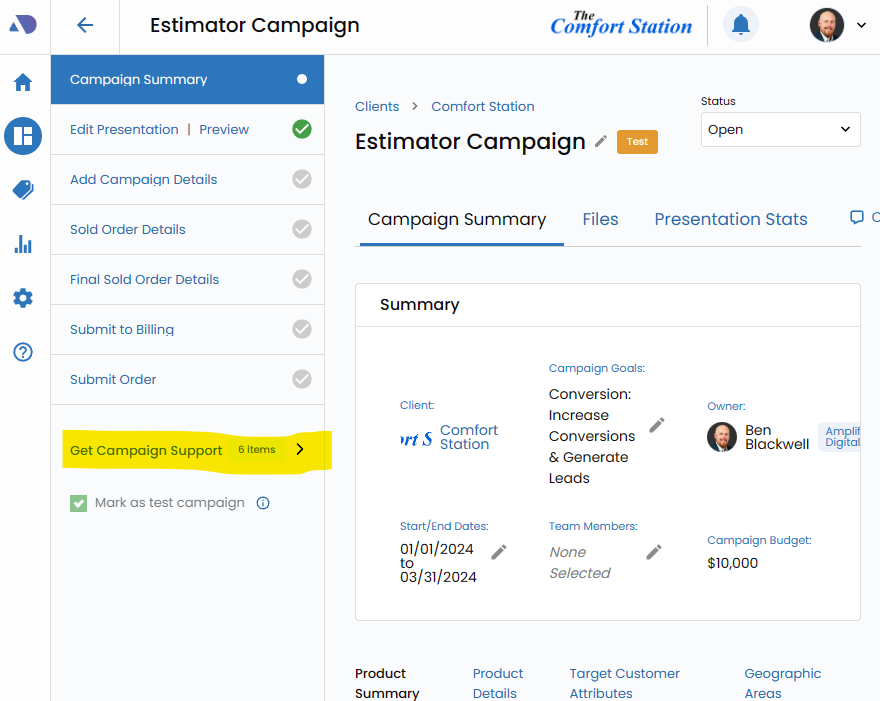Toggle Mark as test campaign checkbox

pyautogui.click(x=79, y=503)
